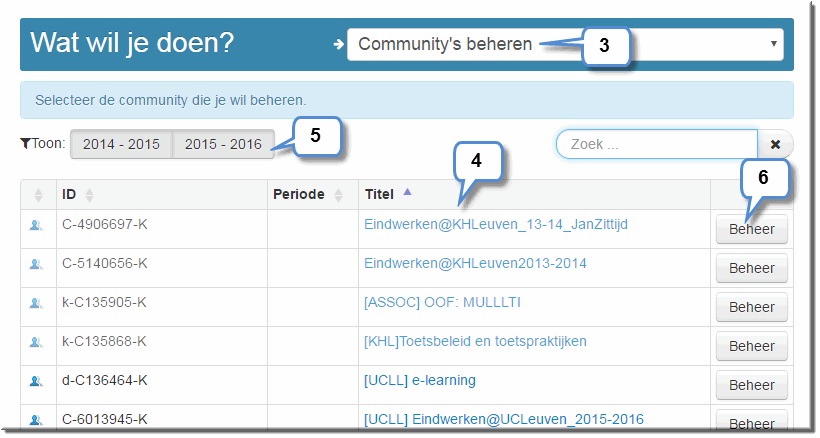The width and height of the screenshot is (820, 438).
Task: Click community icon for d-C136464-K
Action: [36, 382]
